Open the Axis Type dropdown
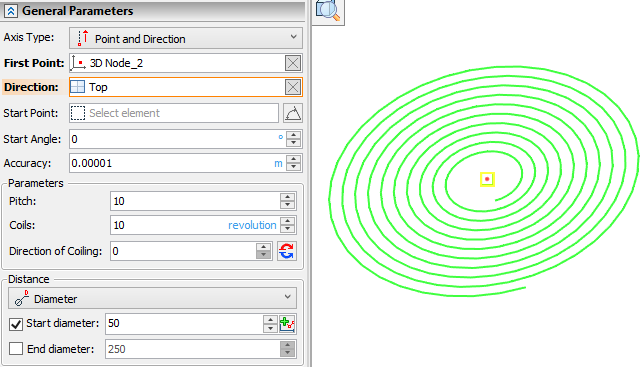 point(186,39)
